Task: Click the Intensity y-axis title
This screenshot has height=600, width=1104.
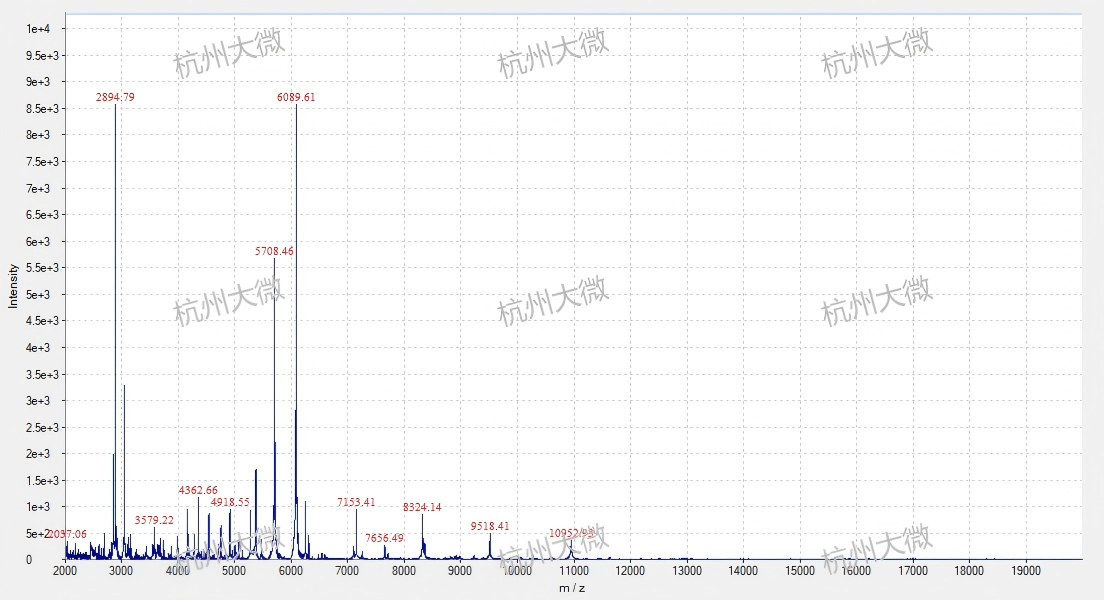Action: tap(13, 286)
